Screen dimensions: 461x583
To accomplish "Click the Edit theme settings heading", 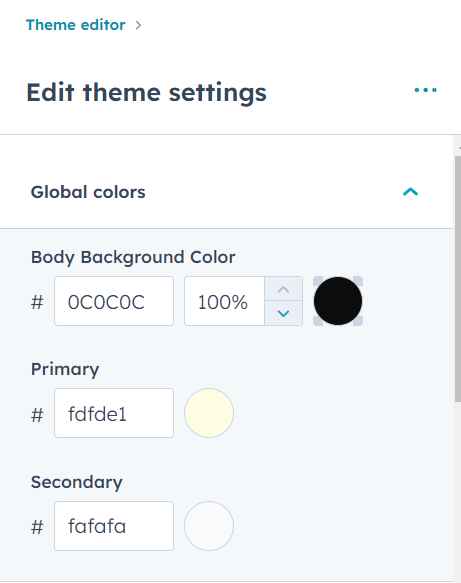I will pyautogui.click(x=146, y=93).
